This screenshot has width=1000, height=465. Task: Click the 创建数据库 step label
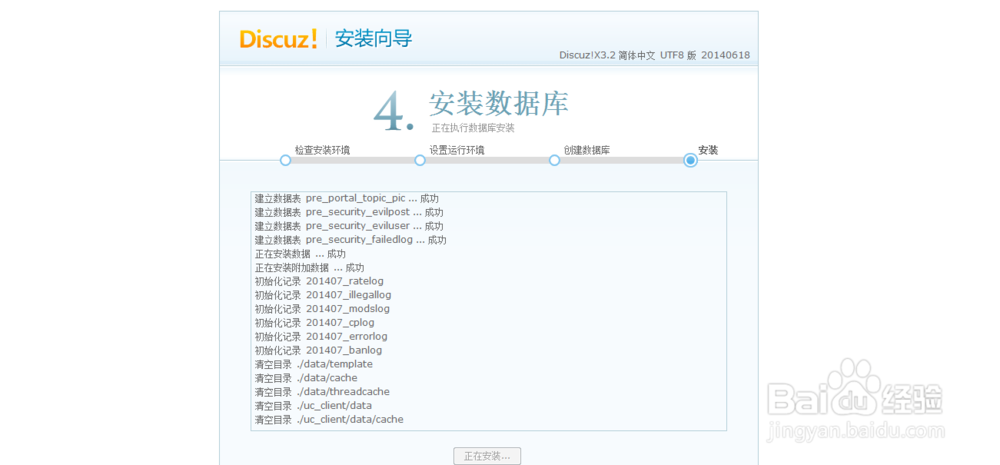coord(587,151)
